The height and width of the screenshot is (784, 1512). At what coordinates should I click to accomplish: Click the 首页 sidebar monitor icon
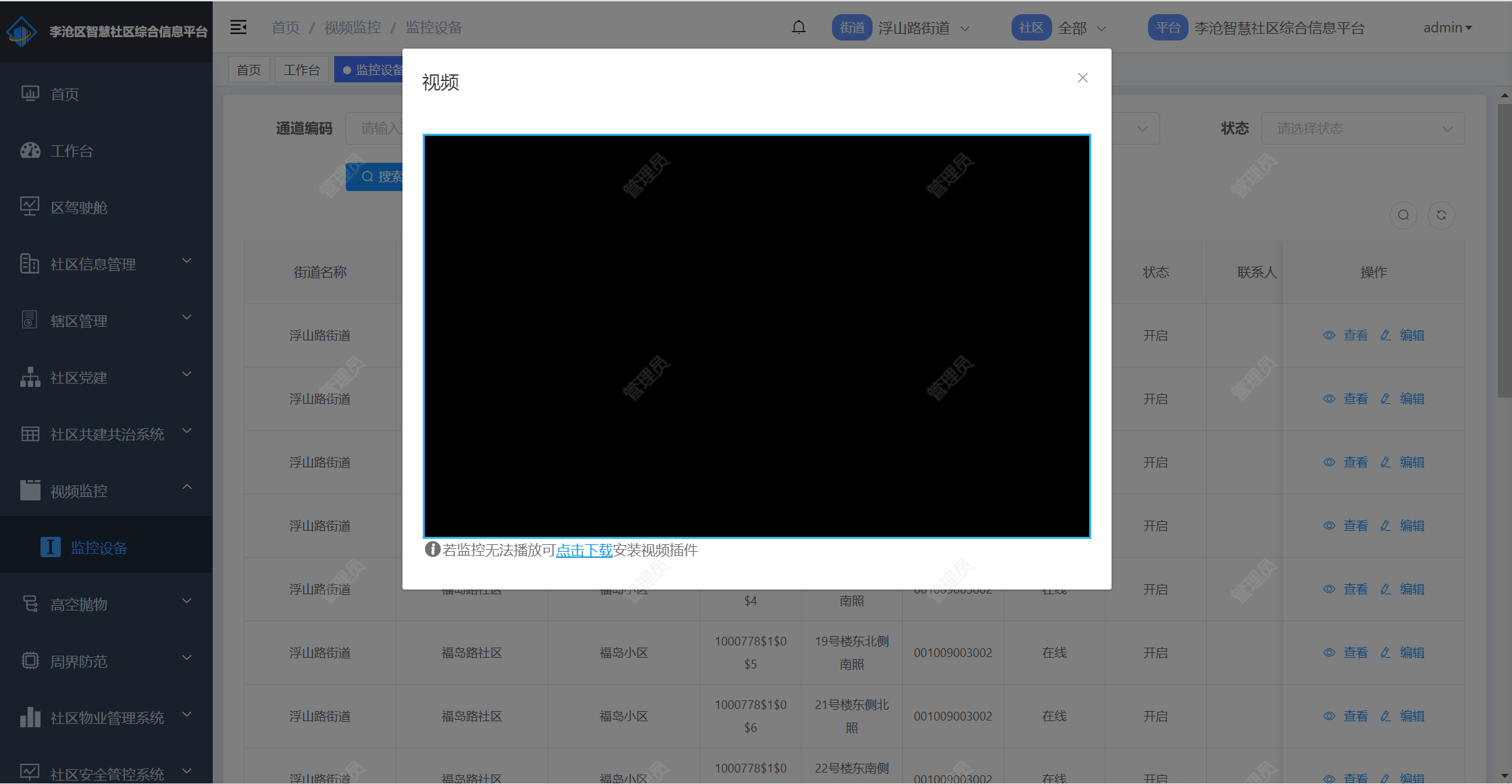click(30, 93)
